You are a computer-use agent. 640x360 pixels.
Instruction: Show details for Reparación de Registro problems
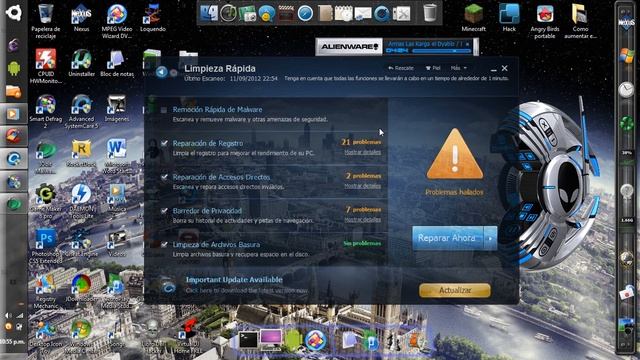pyautogui.click(x=362, y=152)
